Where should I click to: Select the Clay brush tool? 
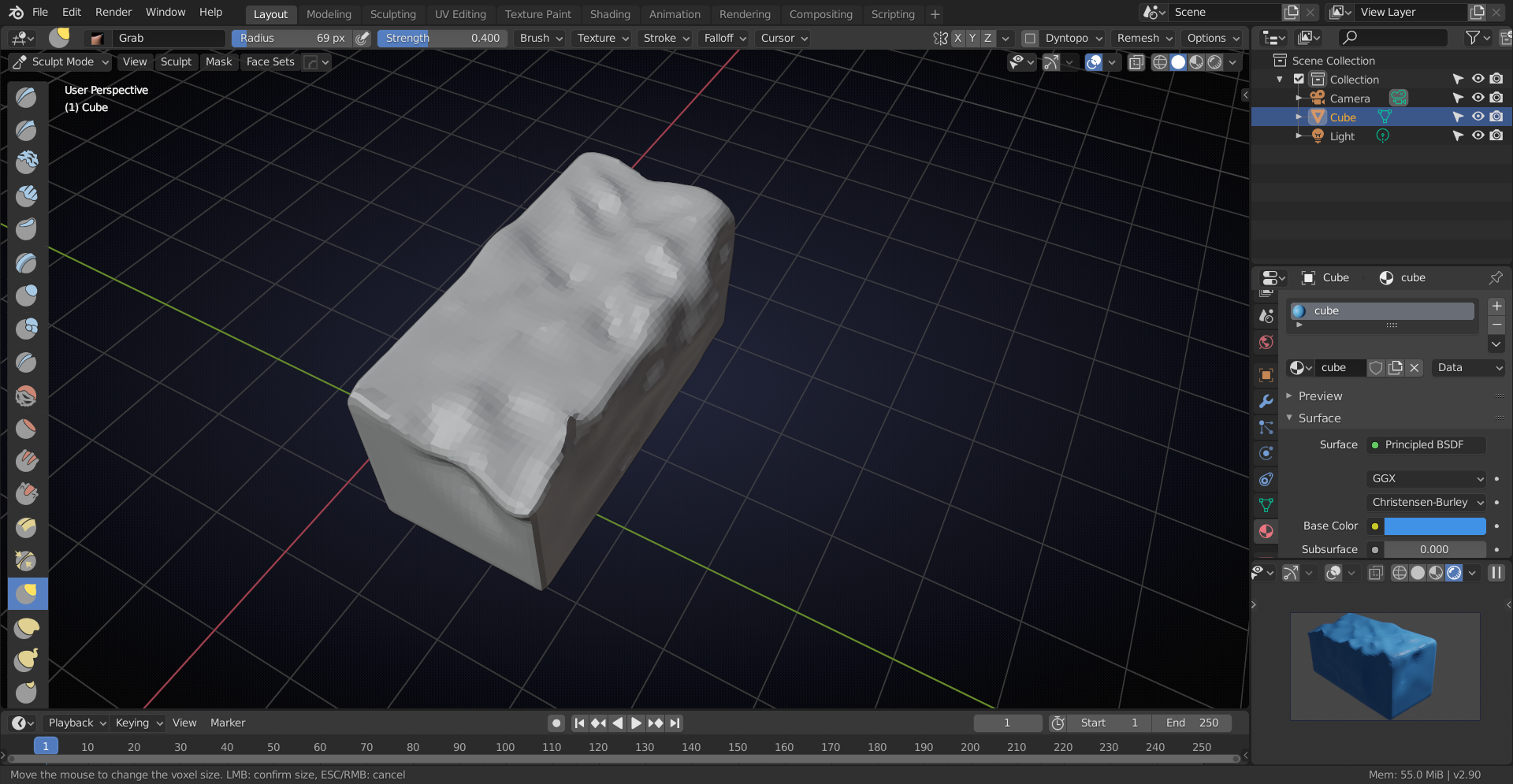(27, 162)
